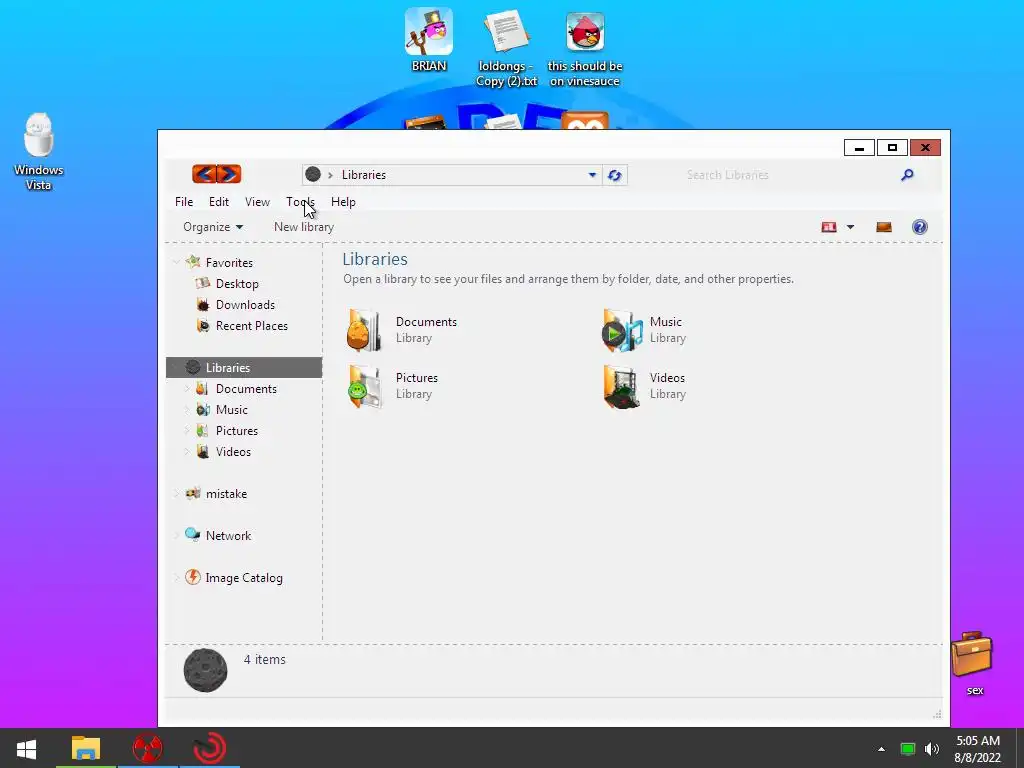Select Documents in the sidebar tree
1024x768 pixels.
pos(246,389)
